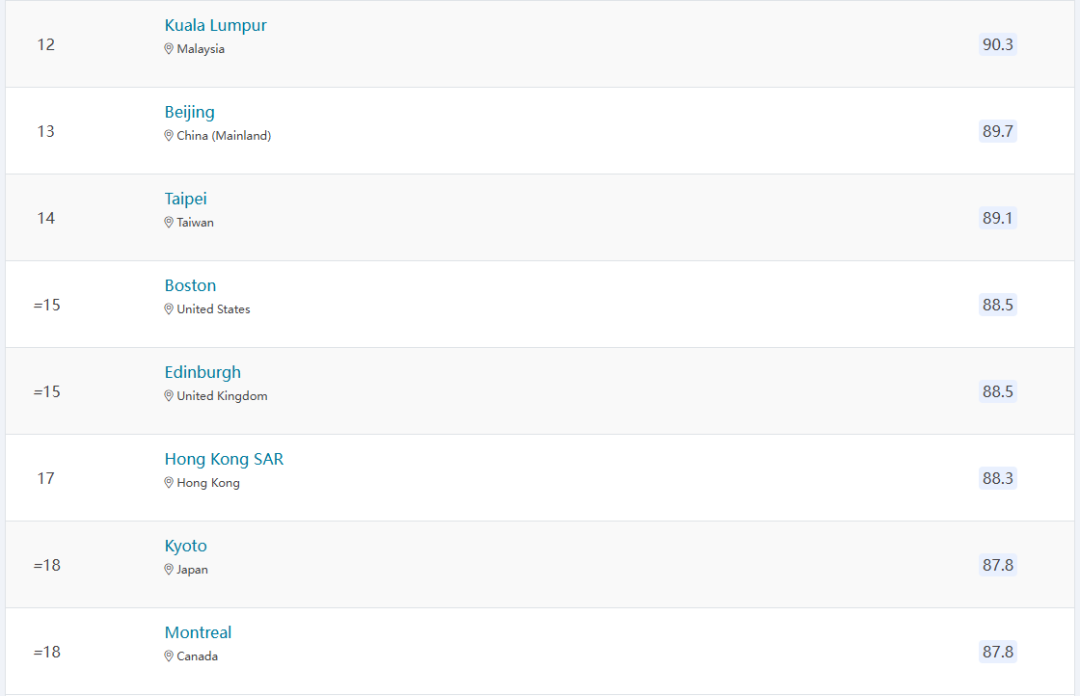
Task: Open the Hong Kong SAR link
Action: [224, 460]
